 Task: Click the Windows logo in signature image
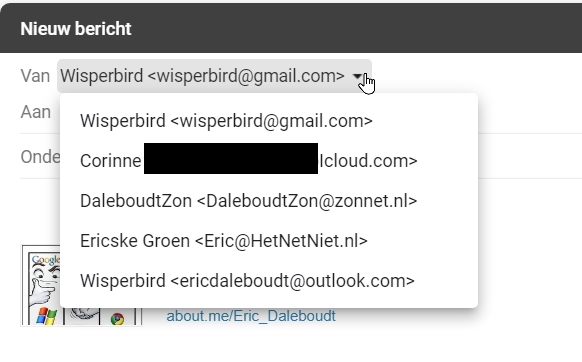[x=47, y=316]
